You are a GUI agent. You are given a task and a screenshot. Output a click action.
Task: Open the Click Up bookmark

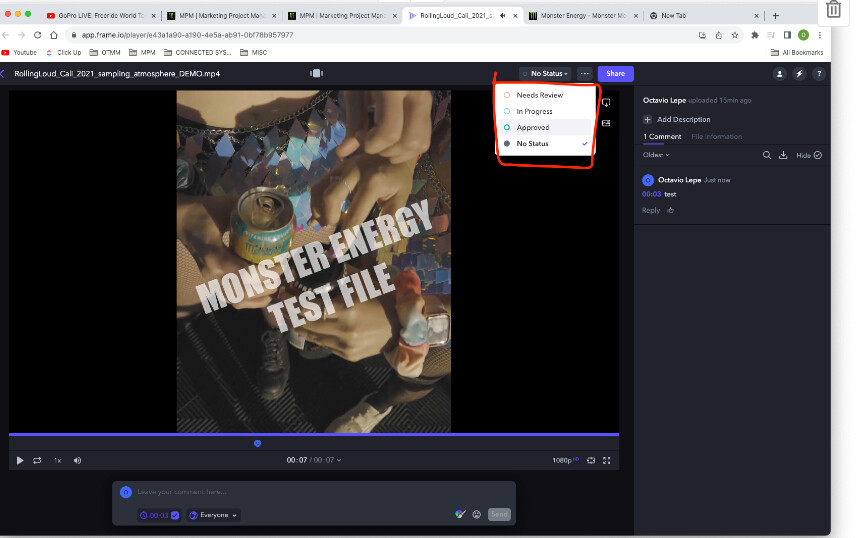point(64,52)
